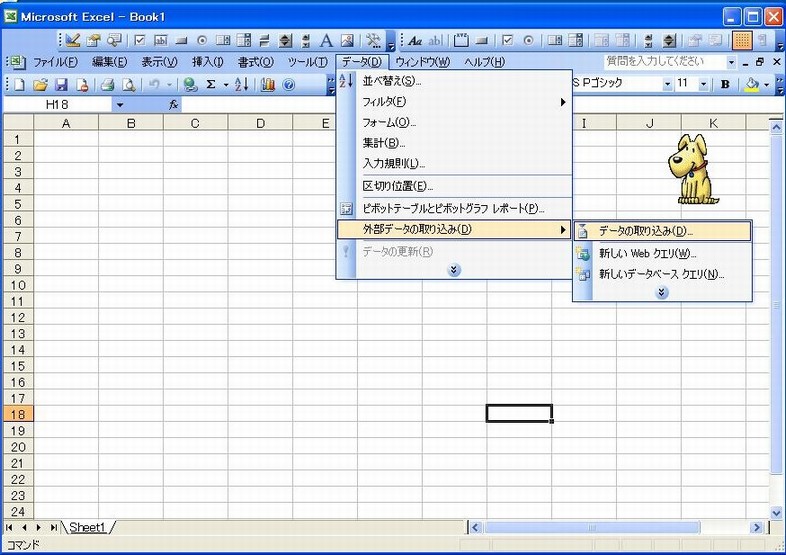Open the font name MS Pゴシック dropdown

(667, 84)
